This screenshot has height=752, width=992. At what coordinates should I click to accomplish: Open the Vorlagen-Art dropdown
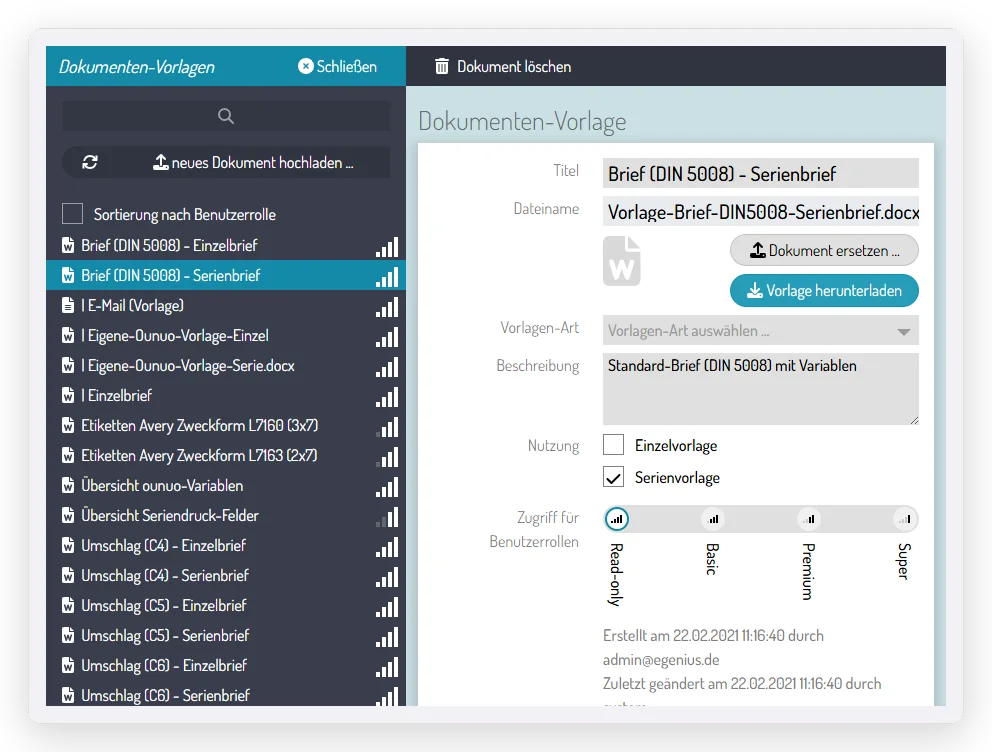[x=760, y=331]
